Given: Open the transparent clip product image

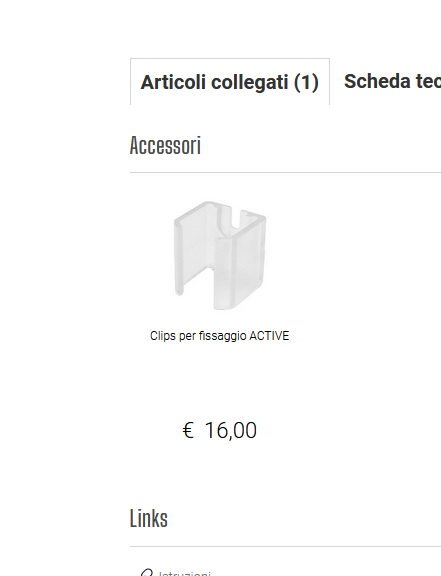Looking at the screenshot, I should pyautogui.click(x=220, y=255).
